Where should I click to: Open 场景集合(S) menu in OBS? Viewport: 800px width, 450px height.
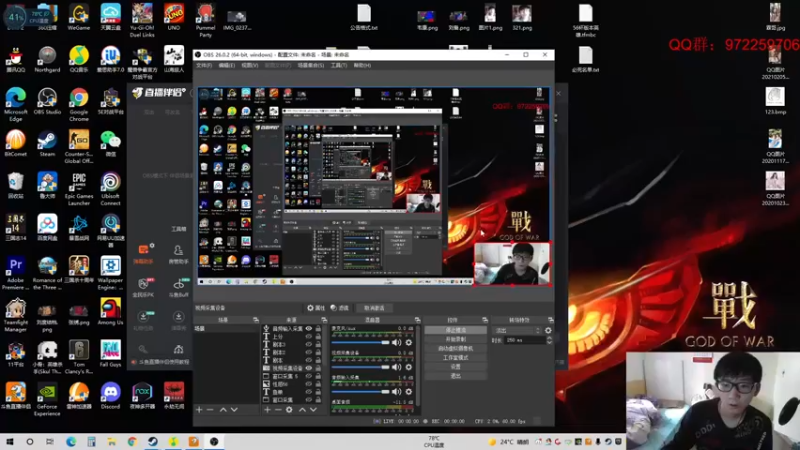[x=311, y=65]
